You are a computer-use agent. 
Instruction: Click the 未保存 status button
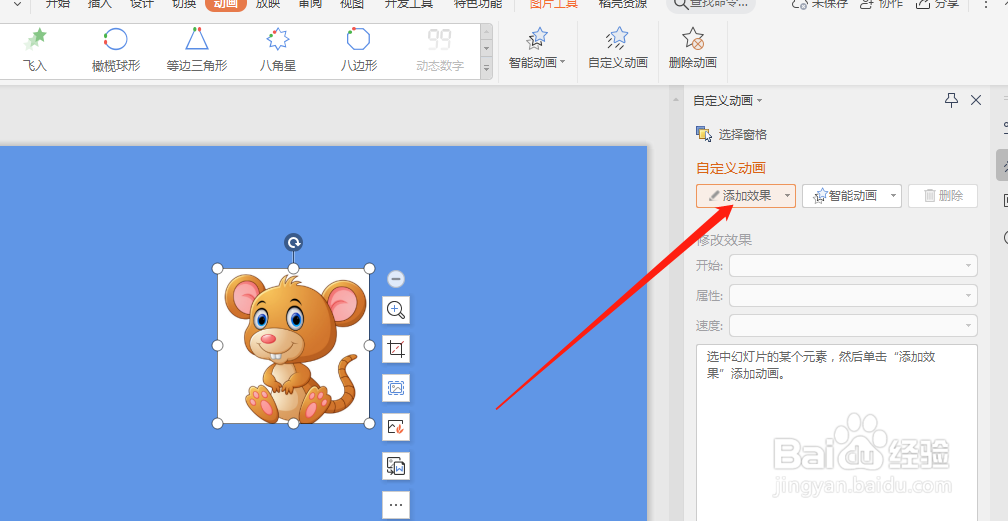click(x=820, y=4)
